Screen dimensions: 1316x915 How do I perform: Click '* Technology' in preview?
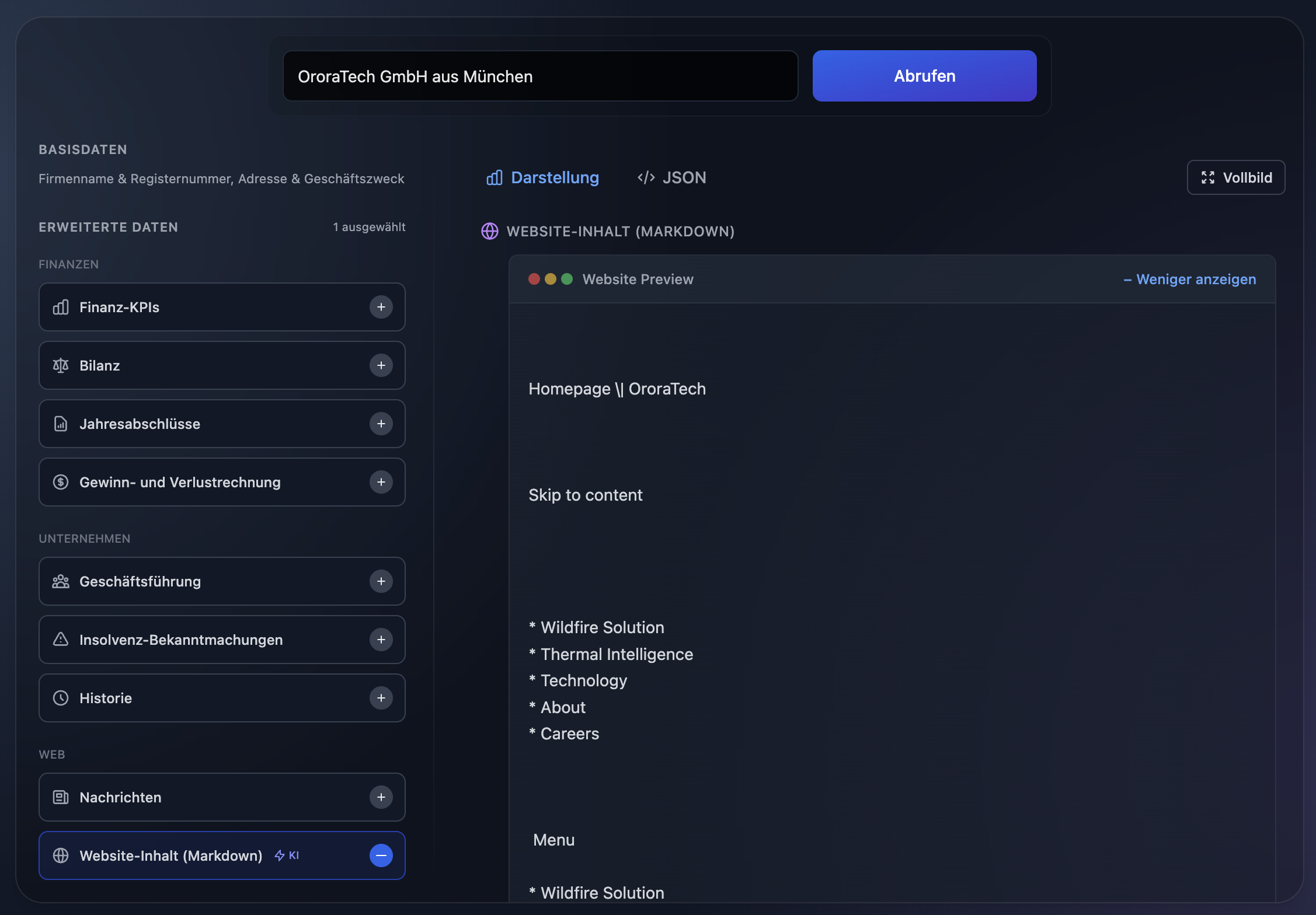(578, 680)
